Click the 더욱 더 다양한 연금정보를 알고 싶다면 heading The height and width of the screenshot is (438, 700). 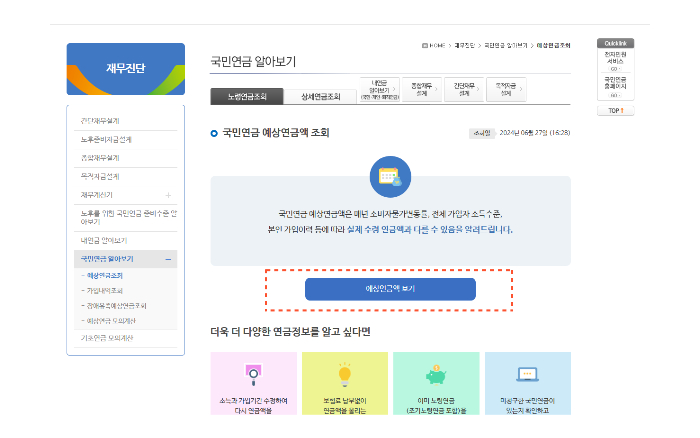pyautogui.click(x=290, y=332)
